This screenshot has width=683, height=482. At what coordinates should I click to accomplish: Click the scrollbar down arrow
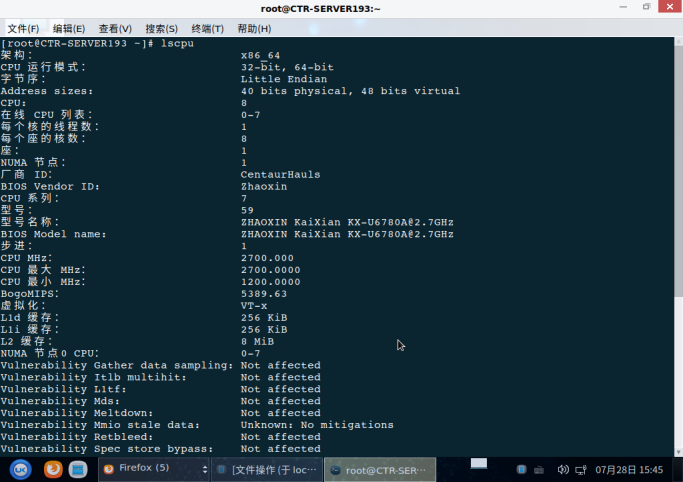coord(679,452)
